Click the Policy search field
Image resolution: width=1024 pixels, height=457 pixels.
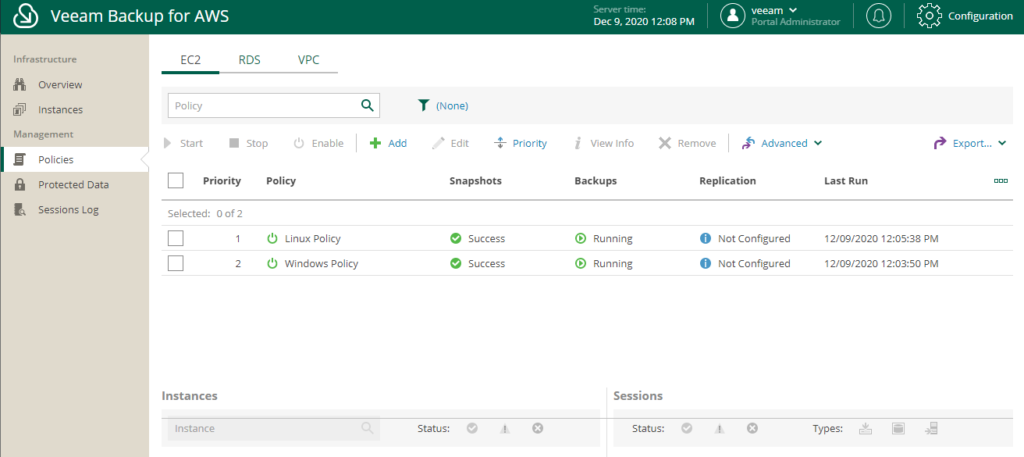coord(274,105)
